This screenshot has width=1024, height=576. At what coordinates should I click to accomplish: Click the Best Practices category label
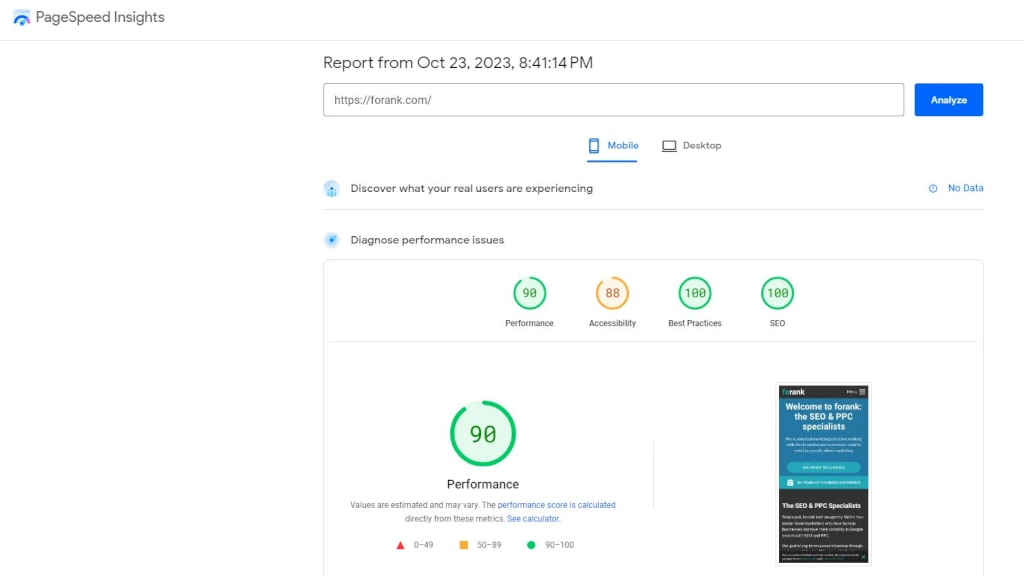point(695,323)
